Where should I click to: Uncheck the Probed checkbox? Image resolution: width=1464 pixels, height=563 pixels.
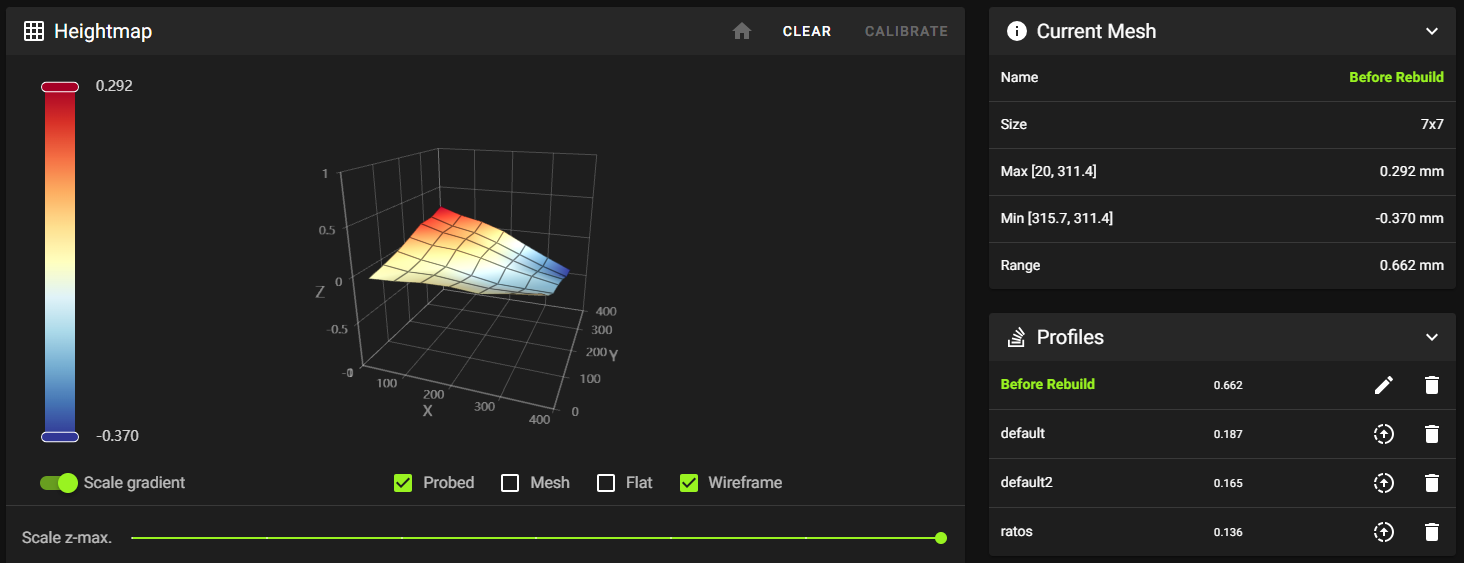coord(403,483)
